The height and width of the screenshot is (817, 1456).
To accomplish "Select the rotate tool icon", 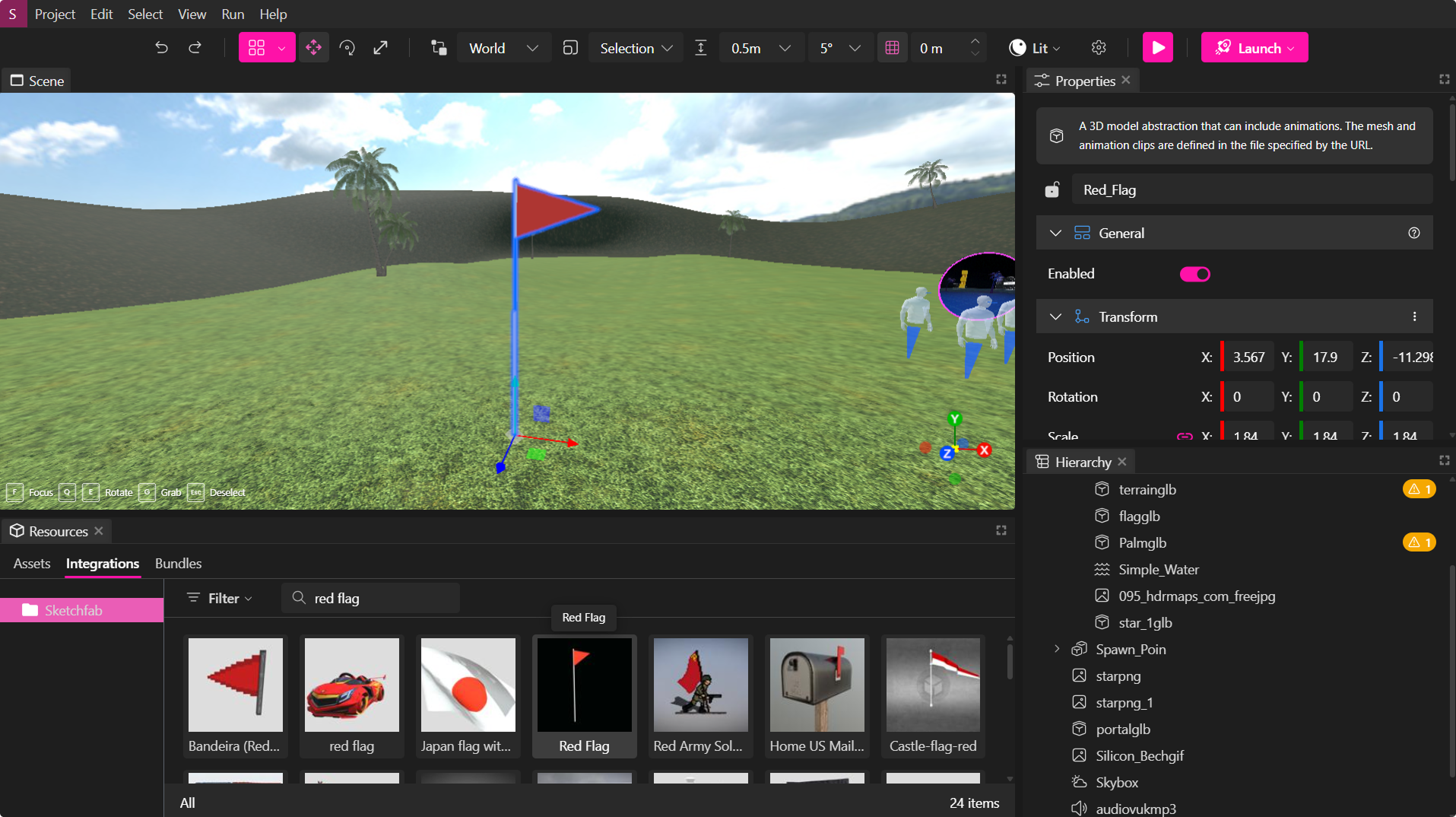I will click(347, 48).
